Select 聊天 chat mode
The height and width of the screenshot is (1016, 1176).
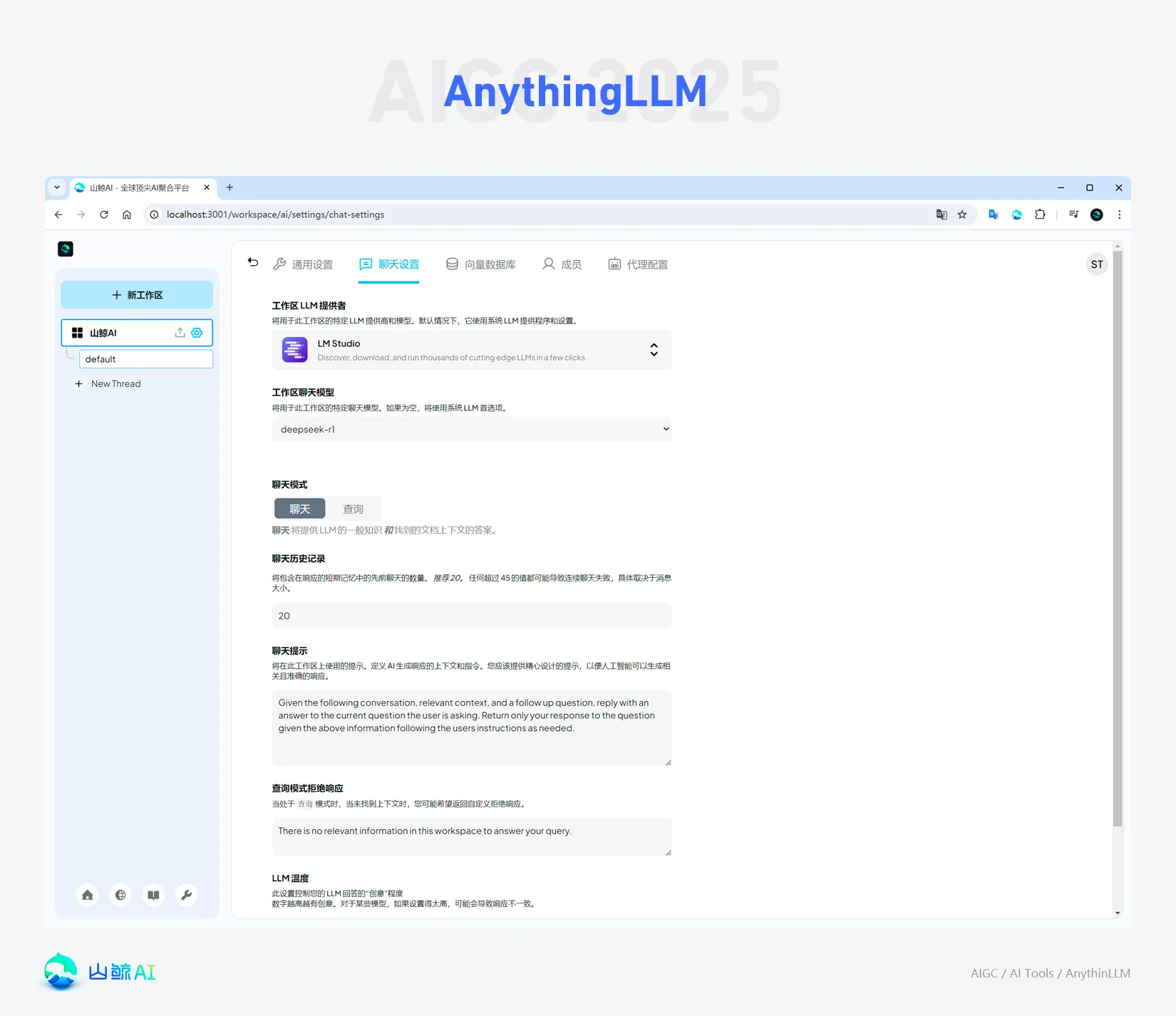coord(300,509)
